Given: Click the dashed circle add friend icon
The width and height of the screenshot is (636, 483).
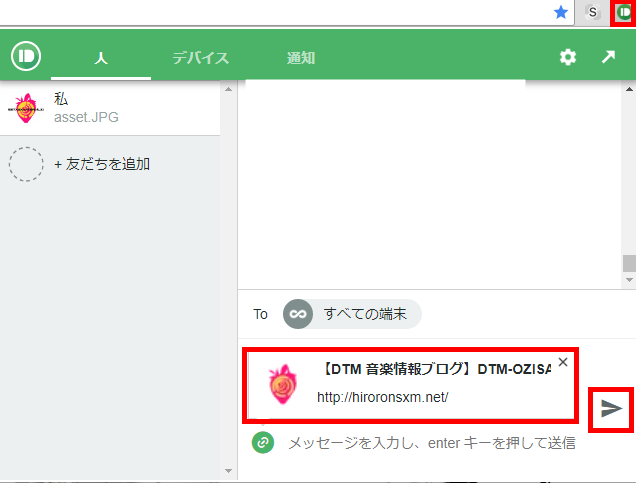Looking at the screenshot, I should [26, 164].
